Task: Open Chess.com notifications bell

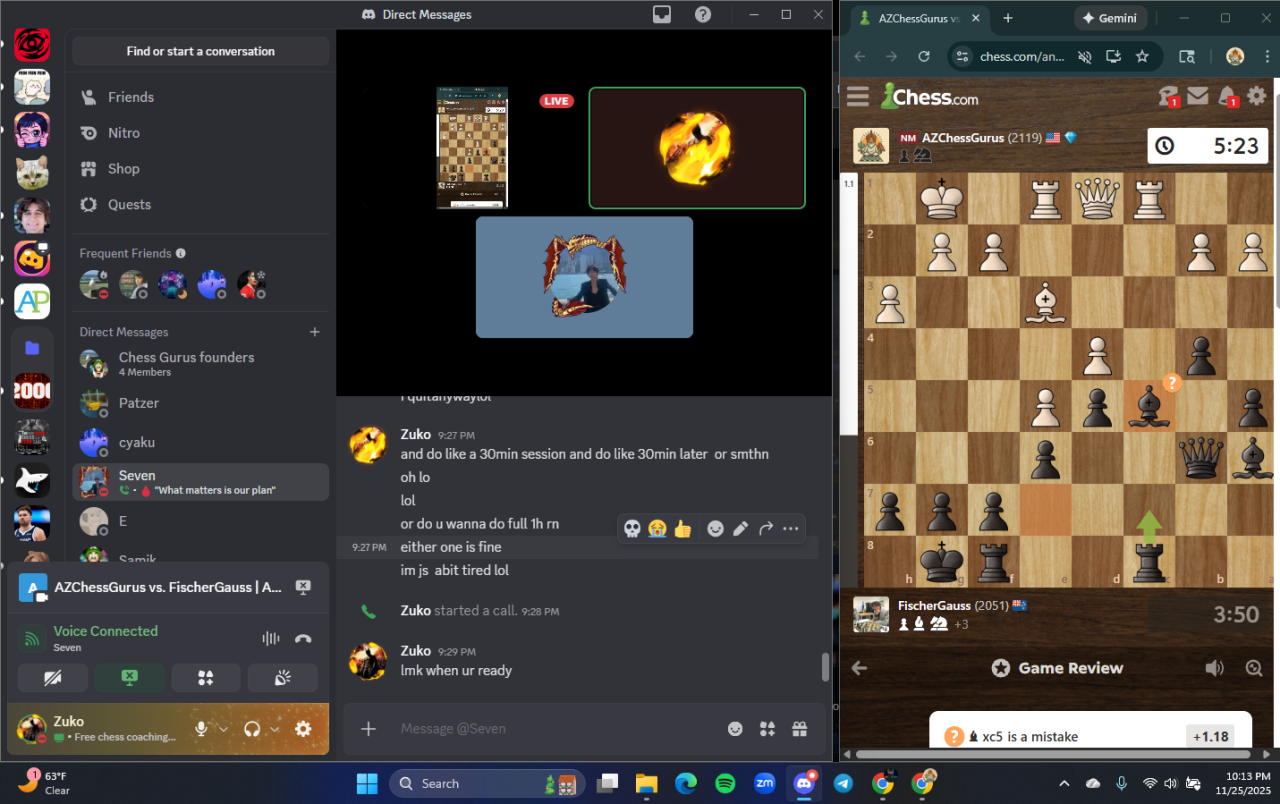Action: [x=1227, y=96]
